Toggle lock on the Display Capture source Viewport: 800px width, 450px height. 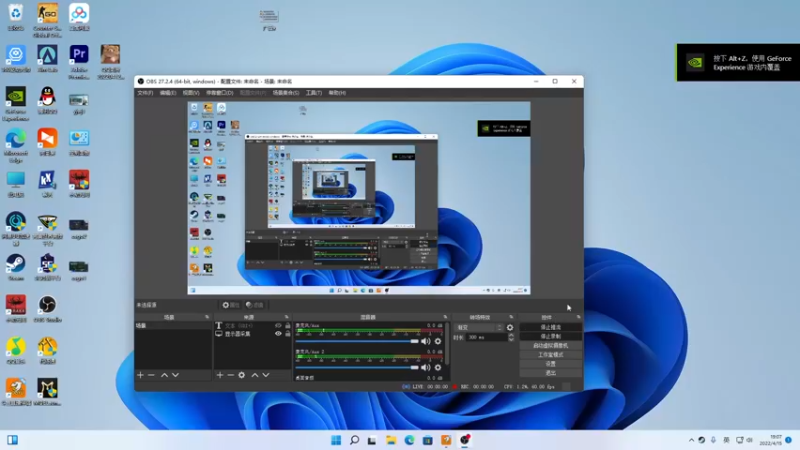pyautogui.click(x=288, y=334)
